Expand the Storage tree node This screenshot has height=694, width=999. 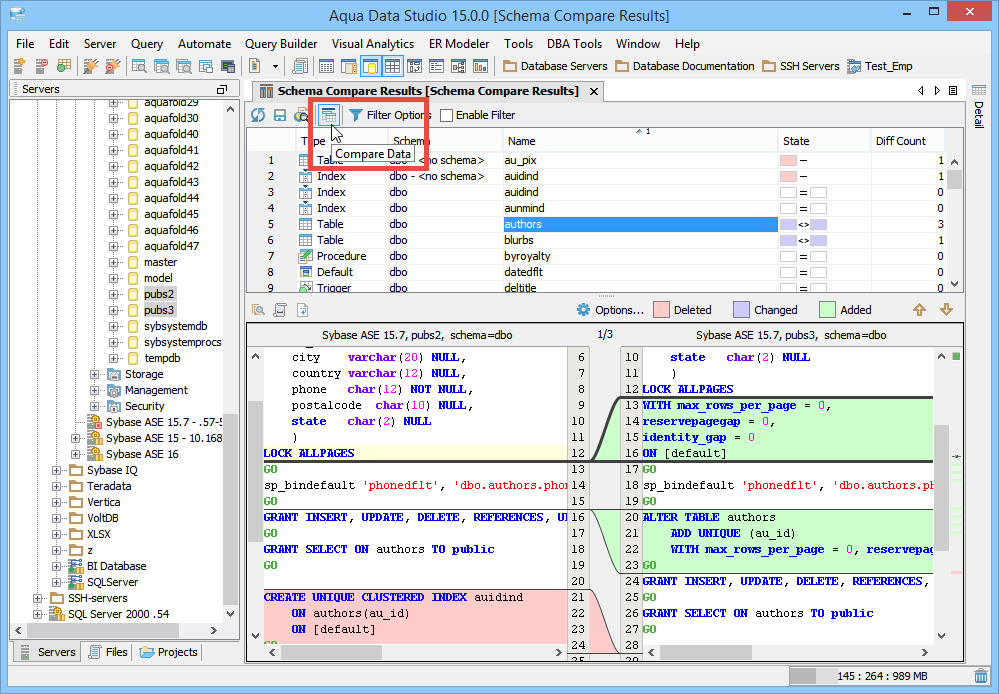[95, 374]
